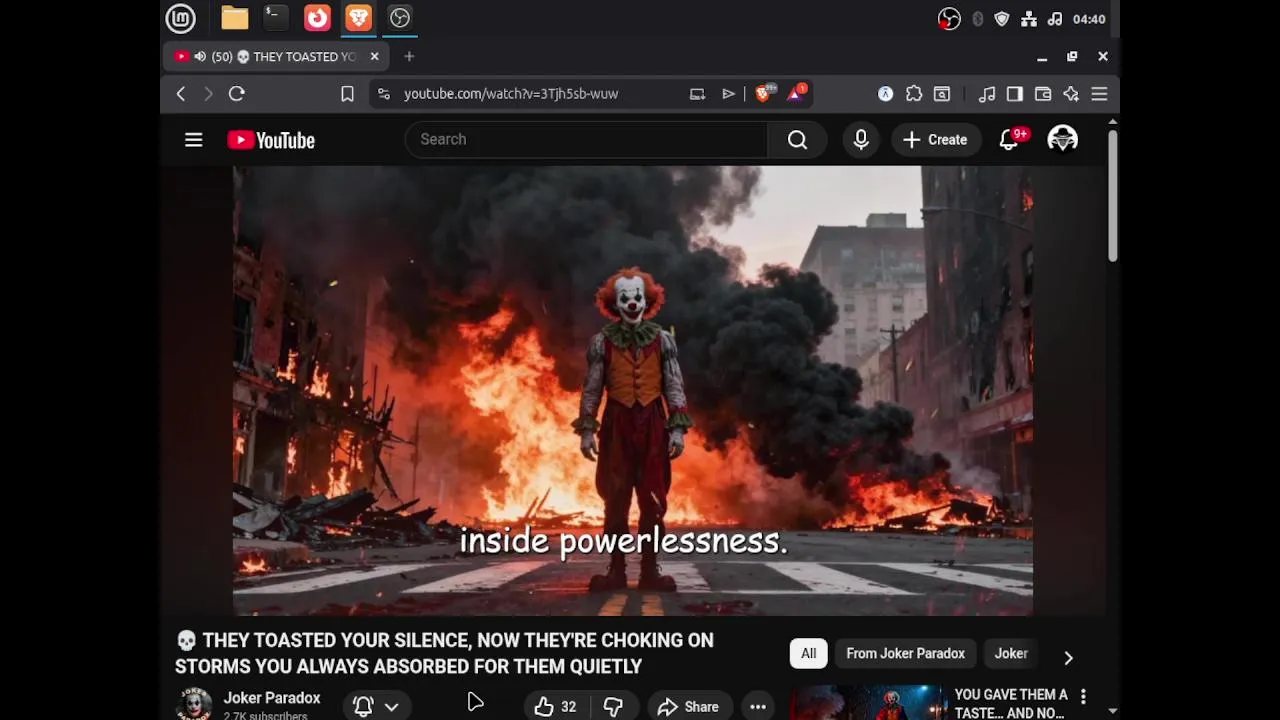1280x720 pixels.
Task: Open the network connections tray icon
Action: click(1028, 19)
